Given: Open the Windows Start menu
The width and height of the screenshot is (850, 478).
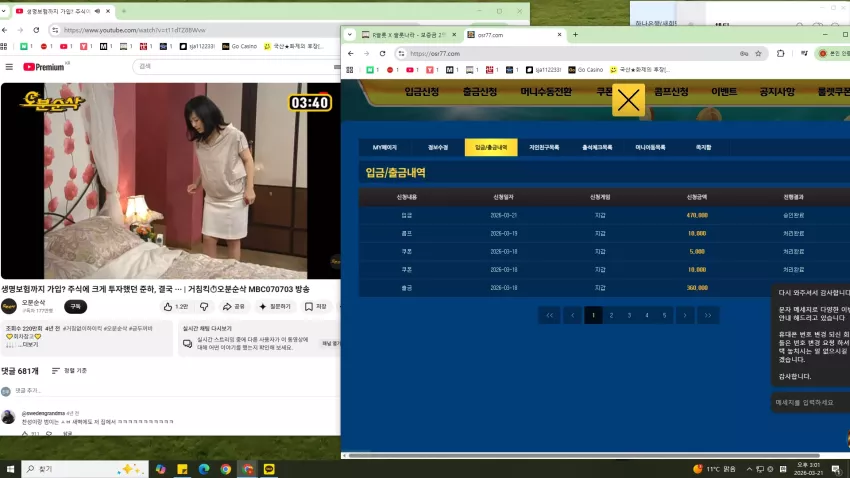Looking at the screenshot, I should pos(10,469).
